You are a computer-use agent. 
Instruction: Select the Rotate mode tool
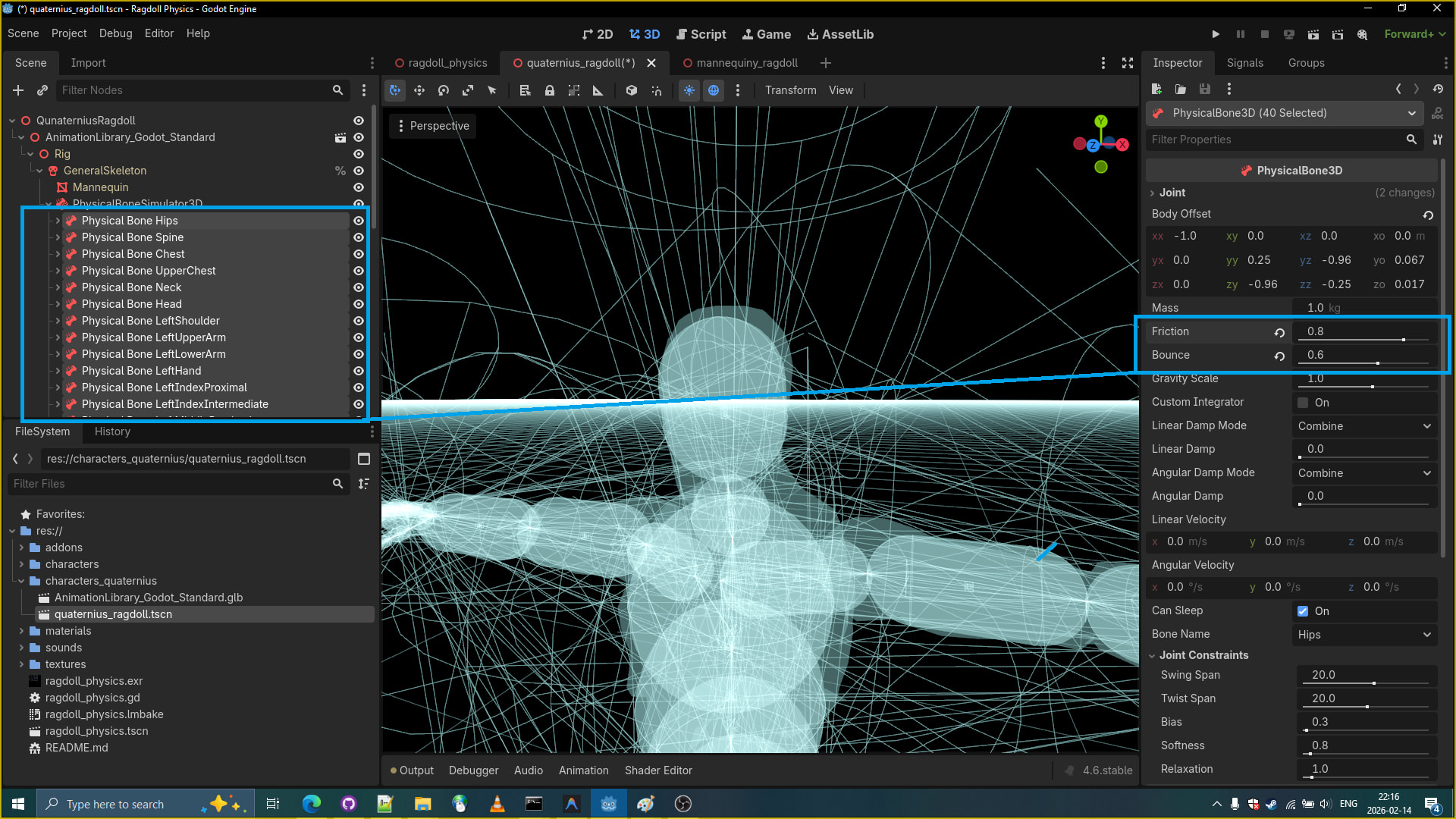coord(444,90)
